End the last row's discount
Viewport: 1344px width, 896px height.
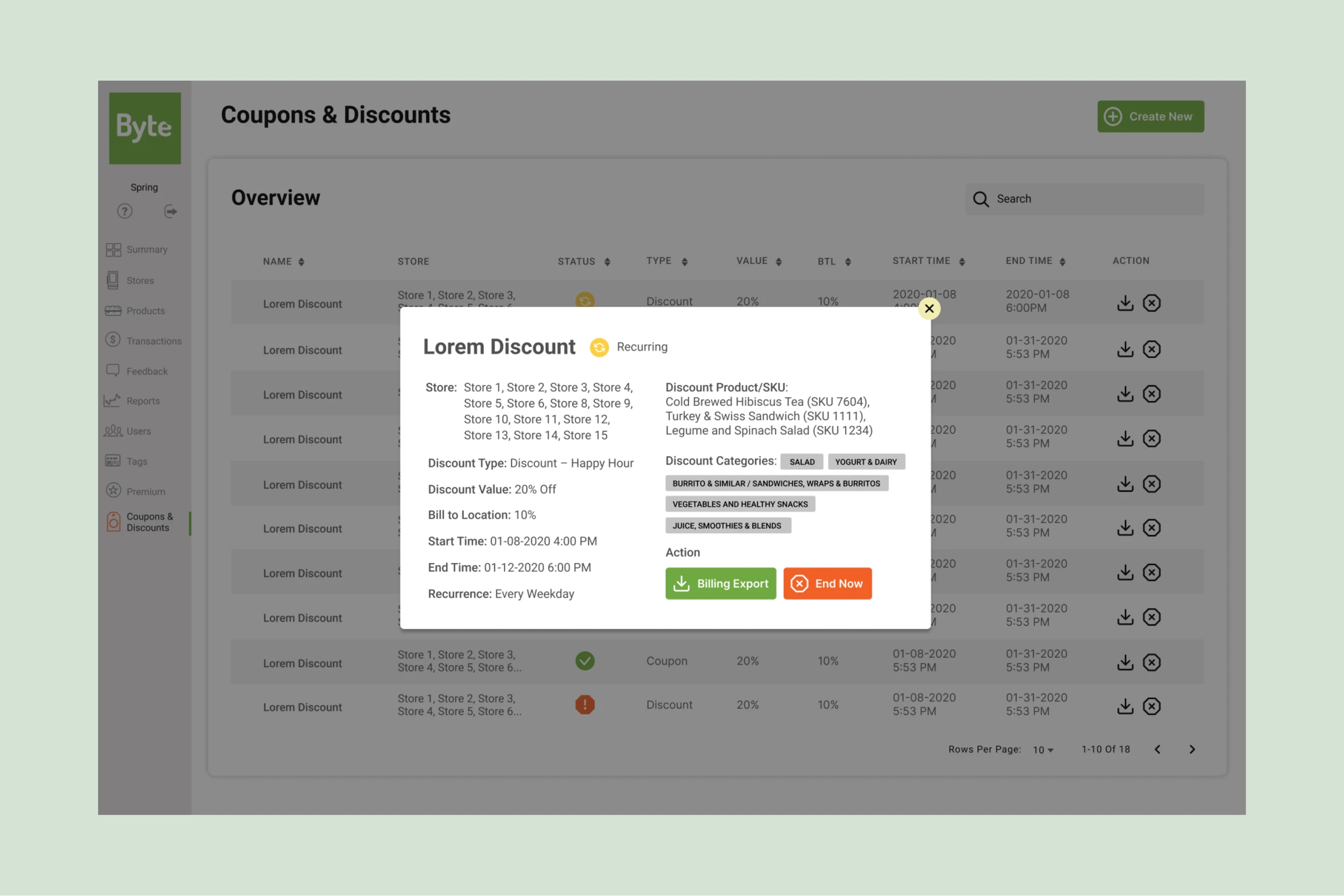click(1152, 706)
